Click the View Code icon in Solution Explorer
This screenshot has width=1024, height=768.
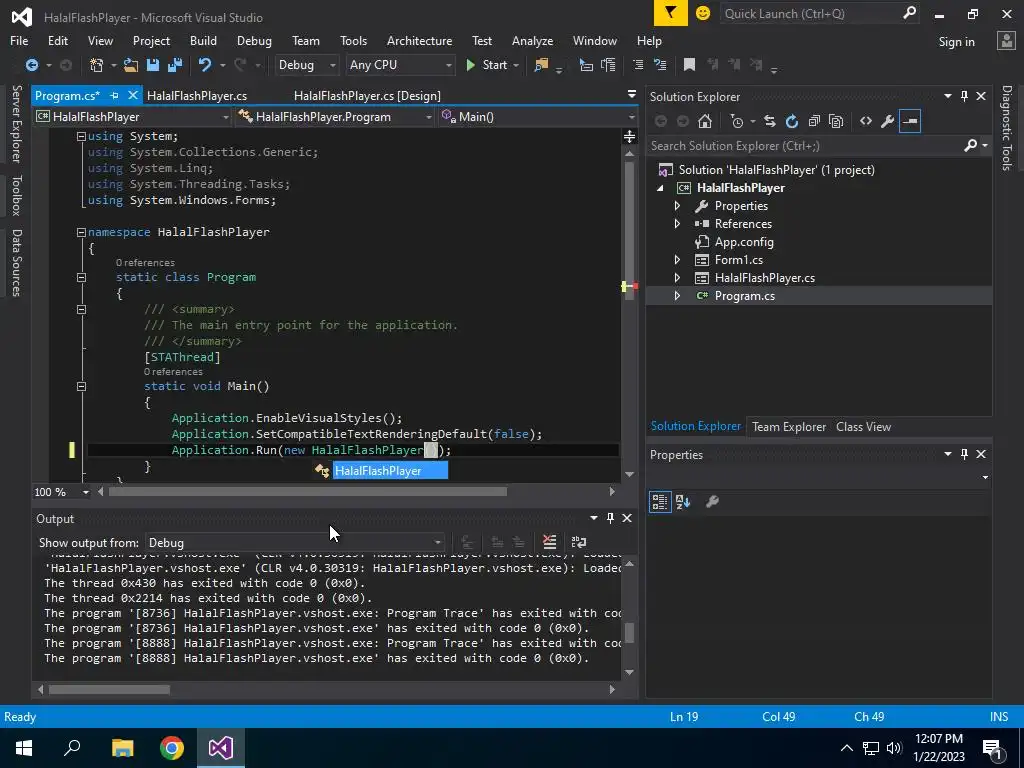click(866, 121)
